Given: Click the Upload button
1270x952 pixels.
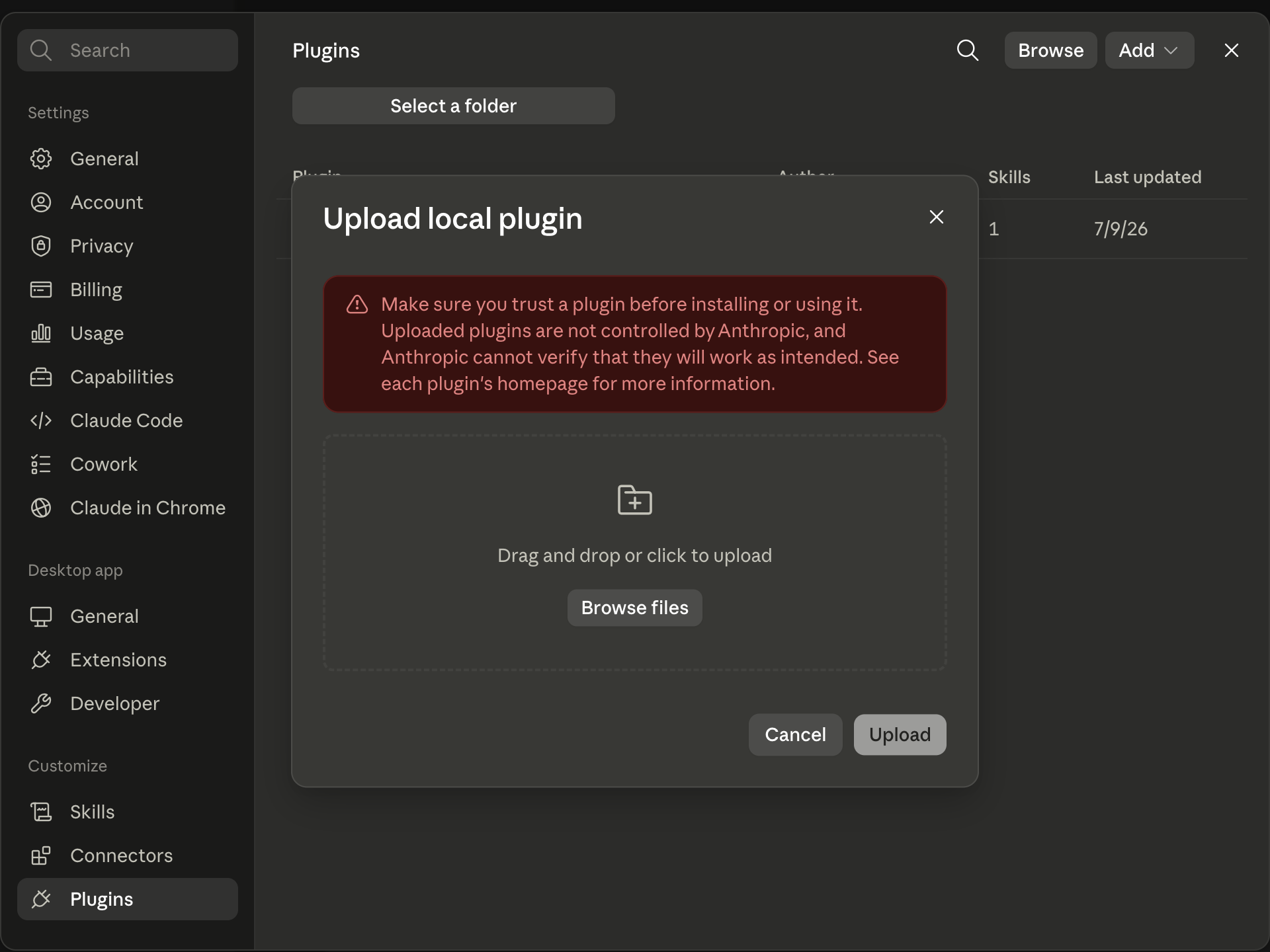Looking at the screenshot, I should [900, 734].
